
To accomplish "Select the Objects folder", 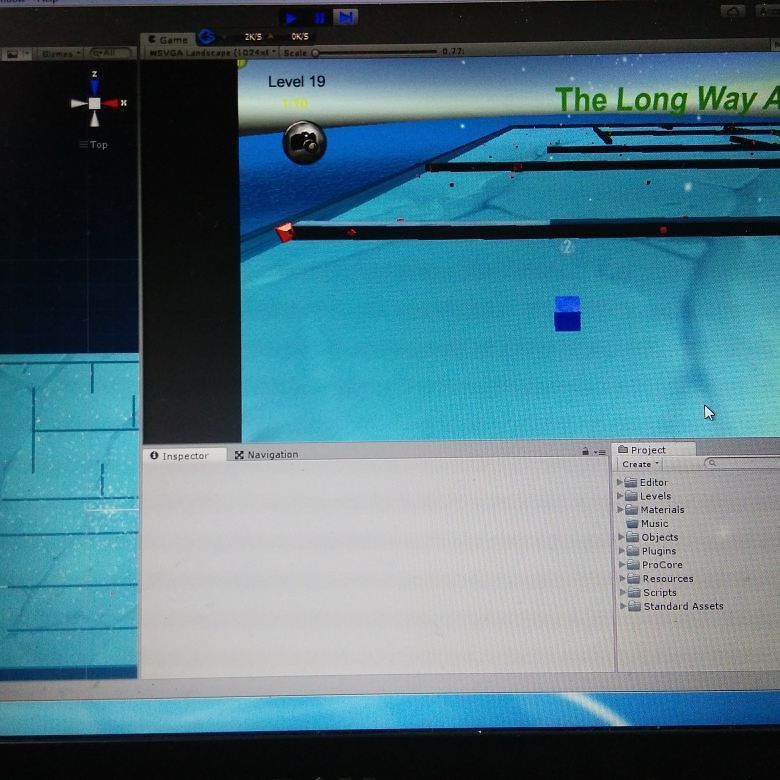I will tap(653, 537).
